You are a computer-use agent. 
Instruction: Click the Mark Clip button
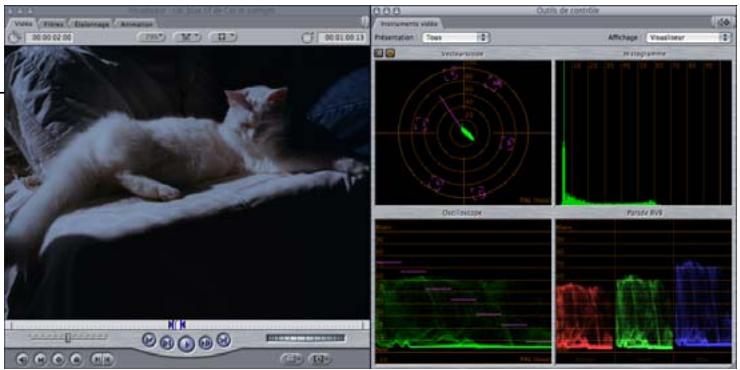[41, 359]
